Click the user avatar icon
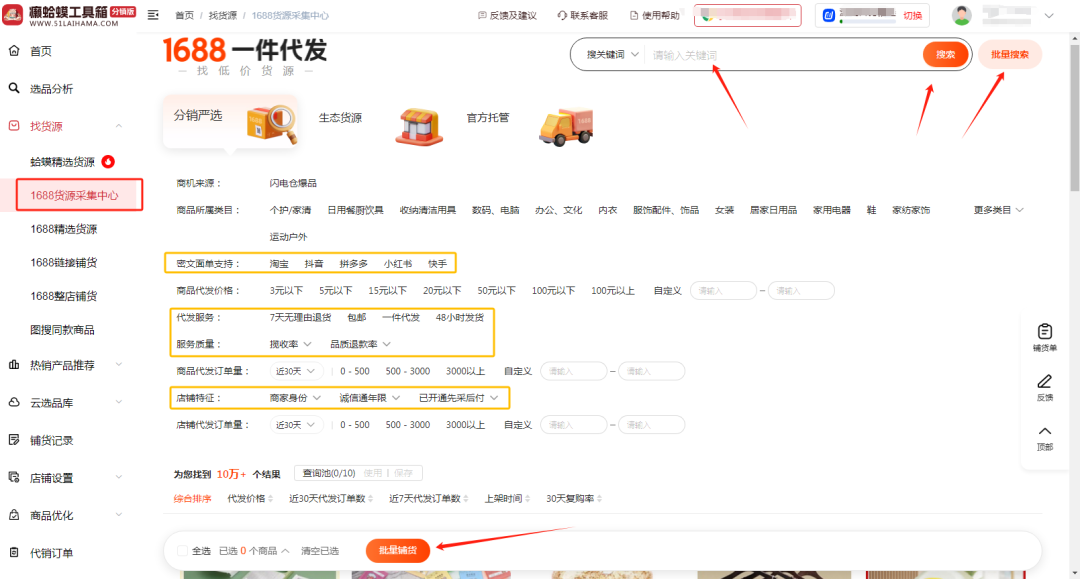Screen dimensions: 1080x581 pyautogui.click(x=962, y=15)
